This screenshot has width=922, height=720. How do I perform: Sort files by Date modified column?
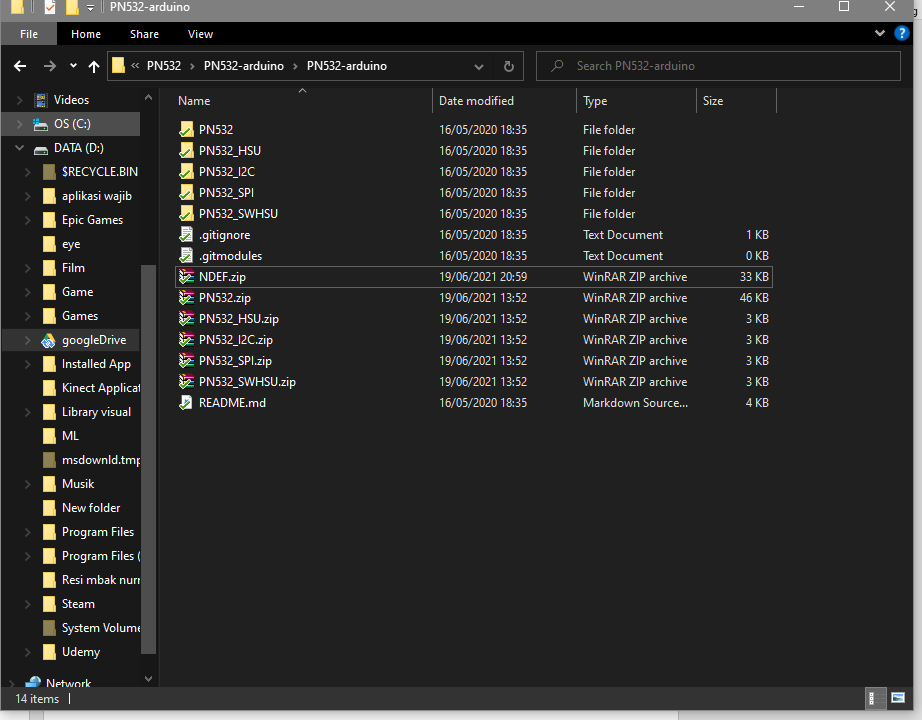(476, 101)
